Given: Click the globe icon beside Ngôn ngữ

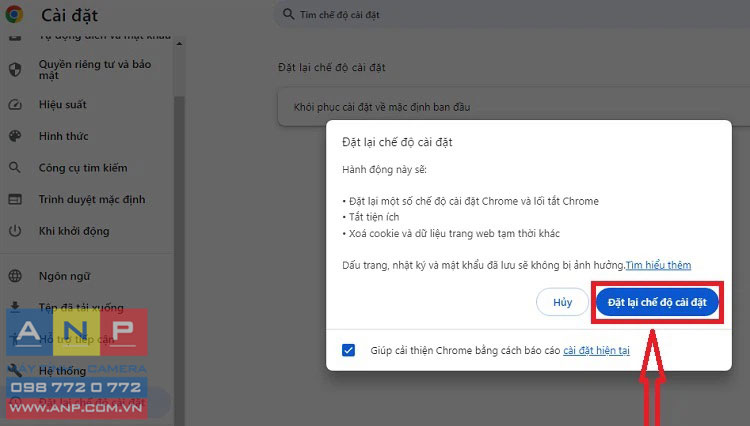Looking at the screenshot, I should (15, 276).
